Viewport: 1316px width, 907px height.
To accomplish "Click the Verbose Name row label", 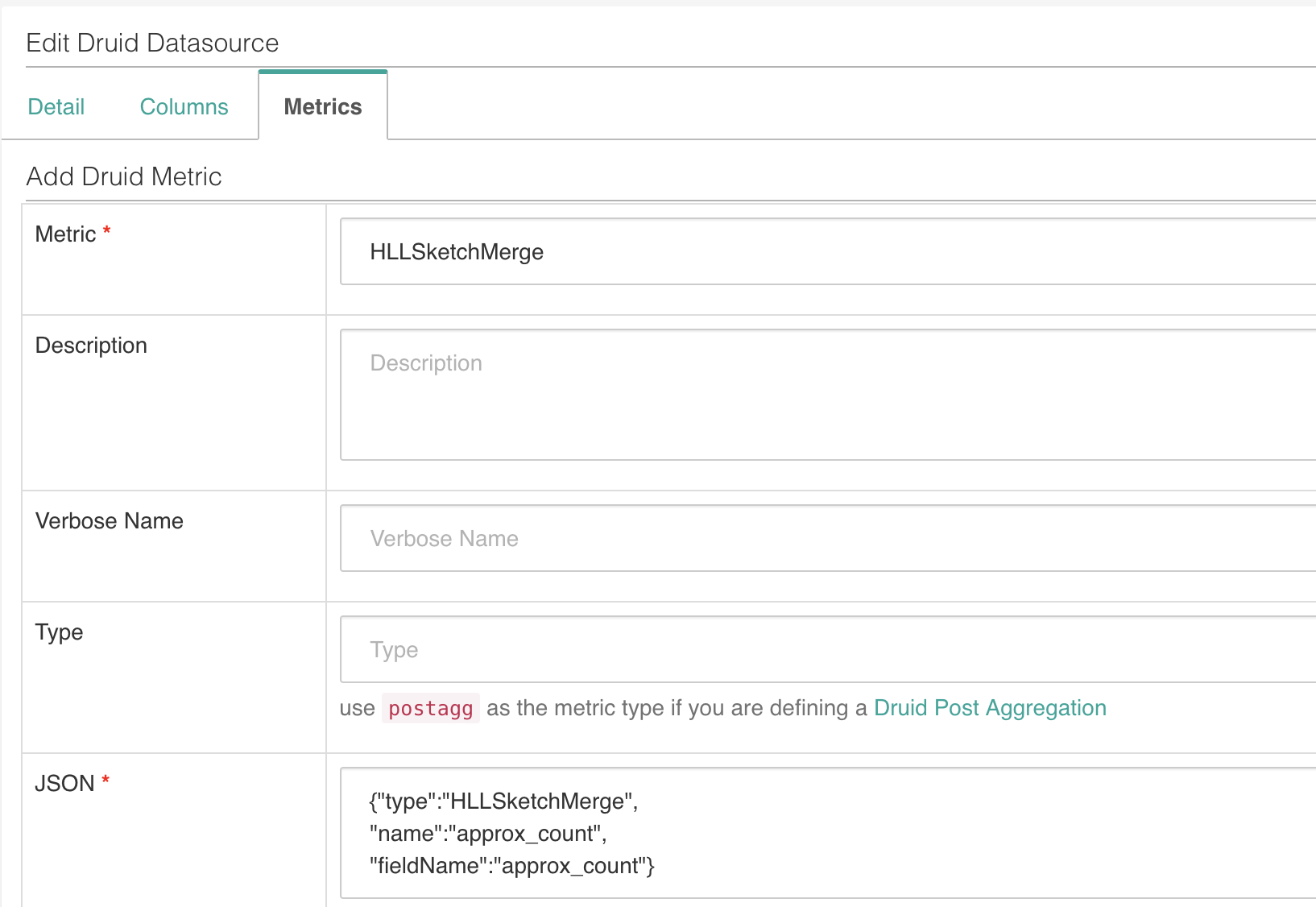I will [109, 520].
